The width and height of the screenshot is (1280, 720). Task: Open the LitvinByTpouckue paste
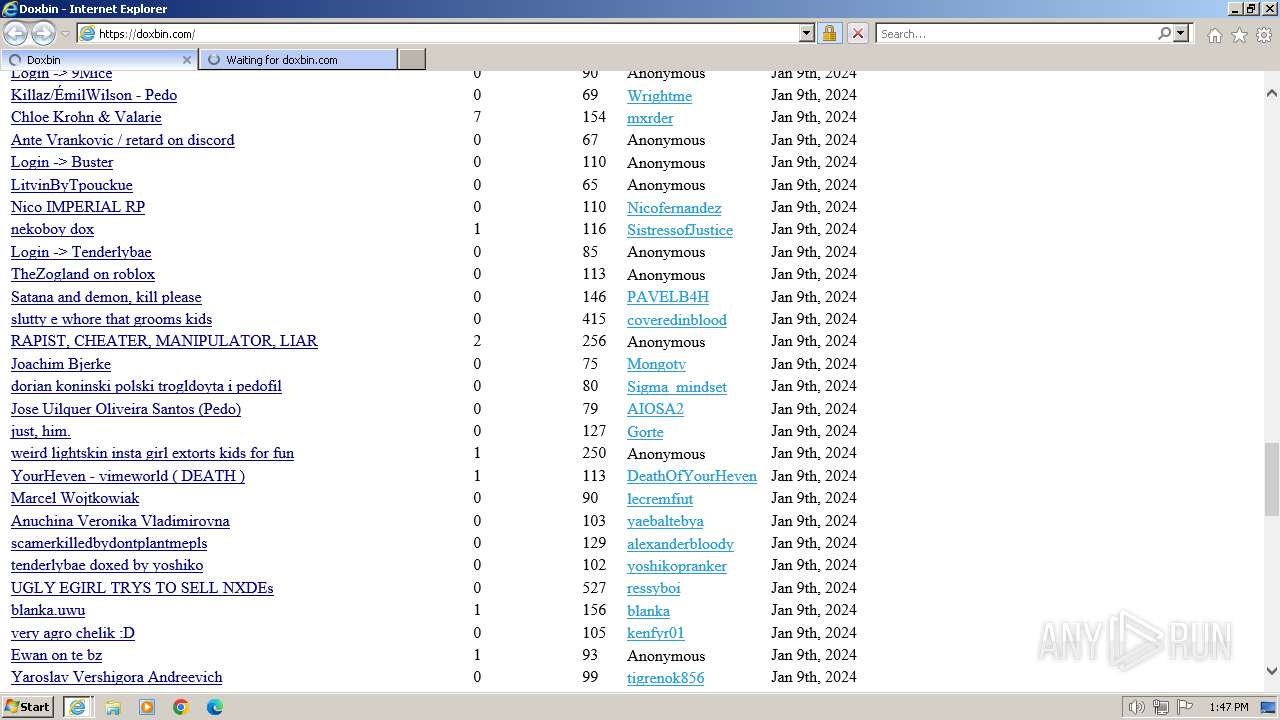(72, 185)
